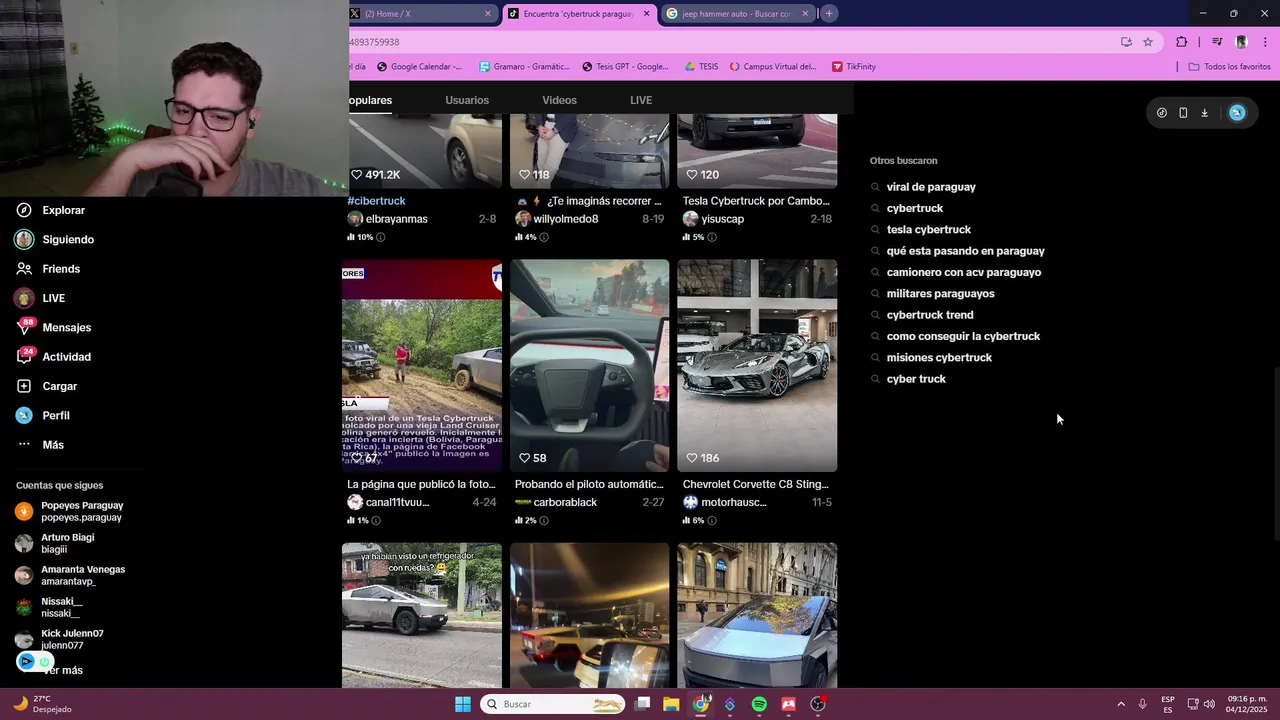Open the Chrome extensions puzzle icon
This screenshot has height=720, width=1280.
click(x=1182, y=42)
